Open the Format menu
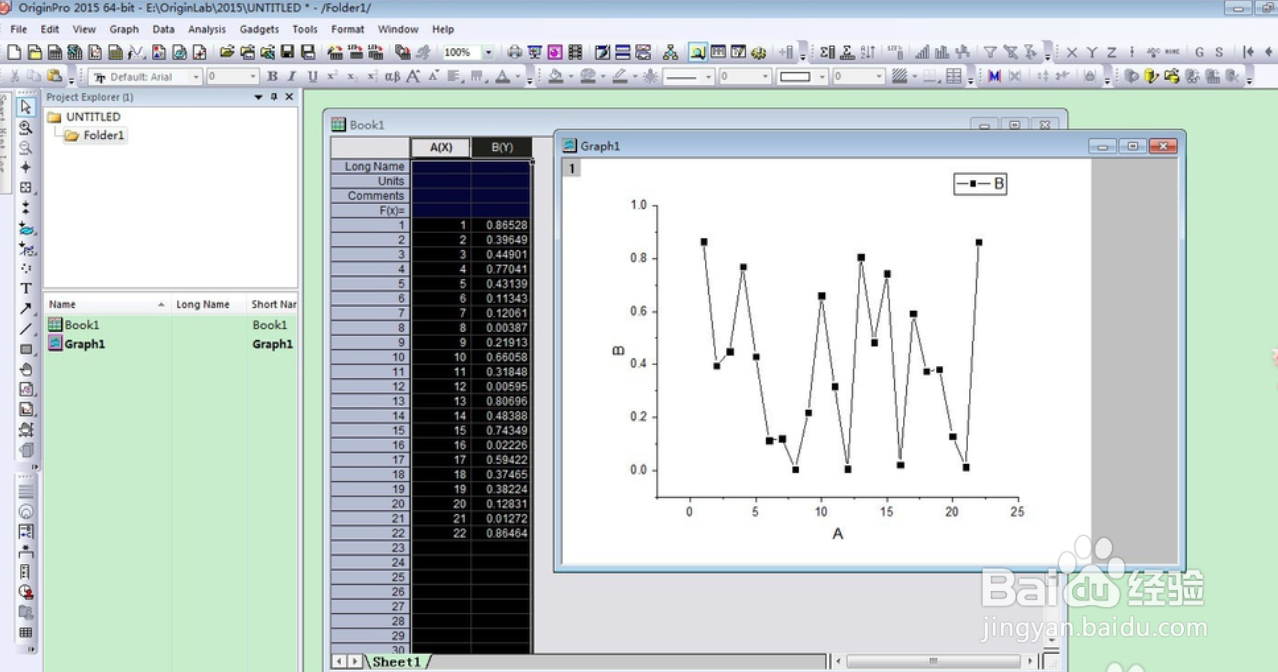 pyautogui.click(x=348, y=29)
